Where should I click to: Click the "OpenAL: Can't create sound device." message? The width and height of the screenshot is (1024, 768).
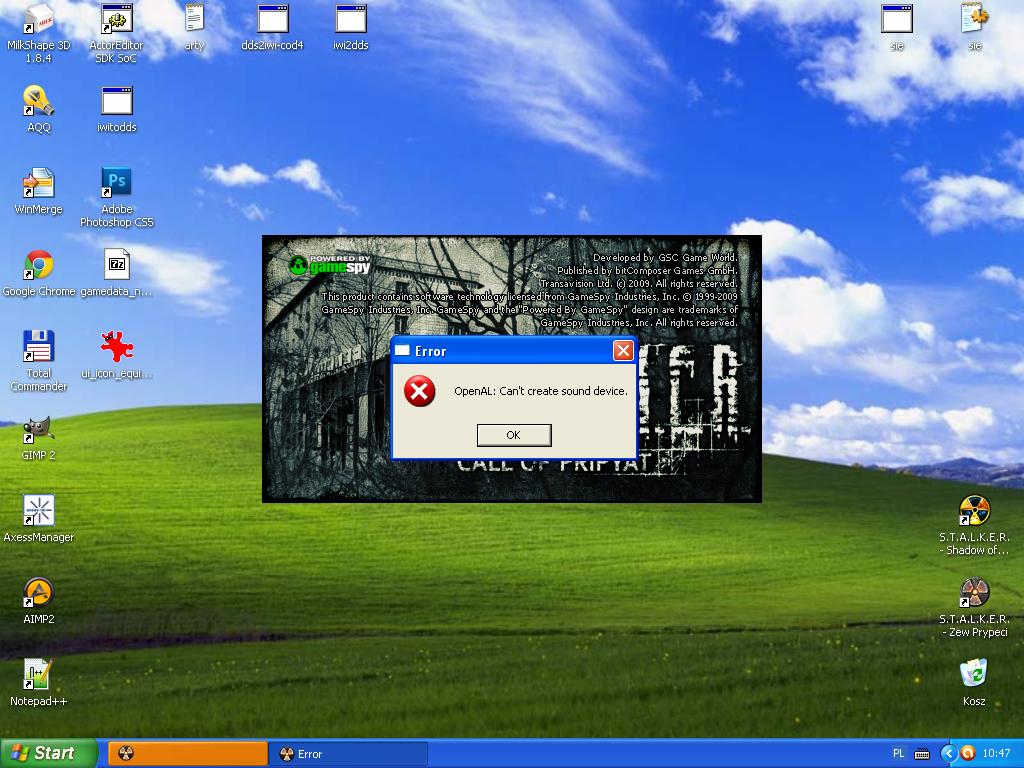[x=541, y=391]
